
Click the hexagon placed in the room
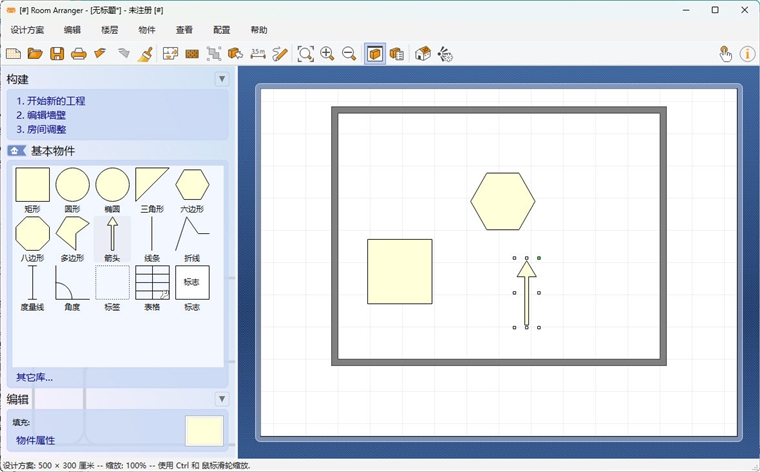503,201
